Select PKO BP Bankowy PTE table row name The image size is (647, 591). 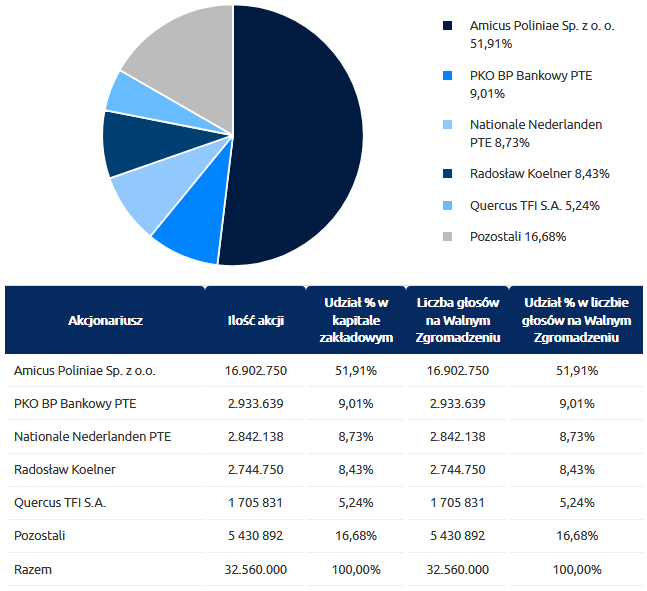(x=75, y=404)
